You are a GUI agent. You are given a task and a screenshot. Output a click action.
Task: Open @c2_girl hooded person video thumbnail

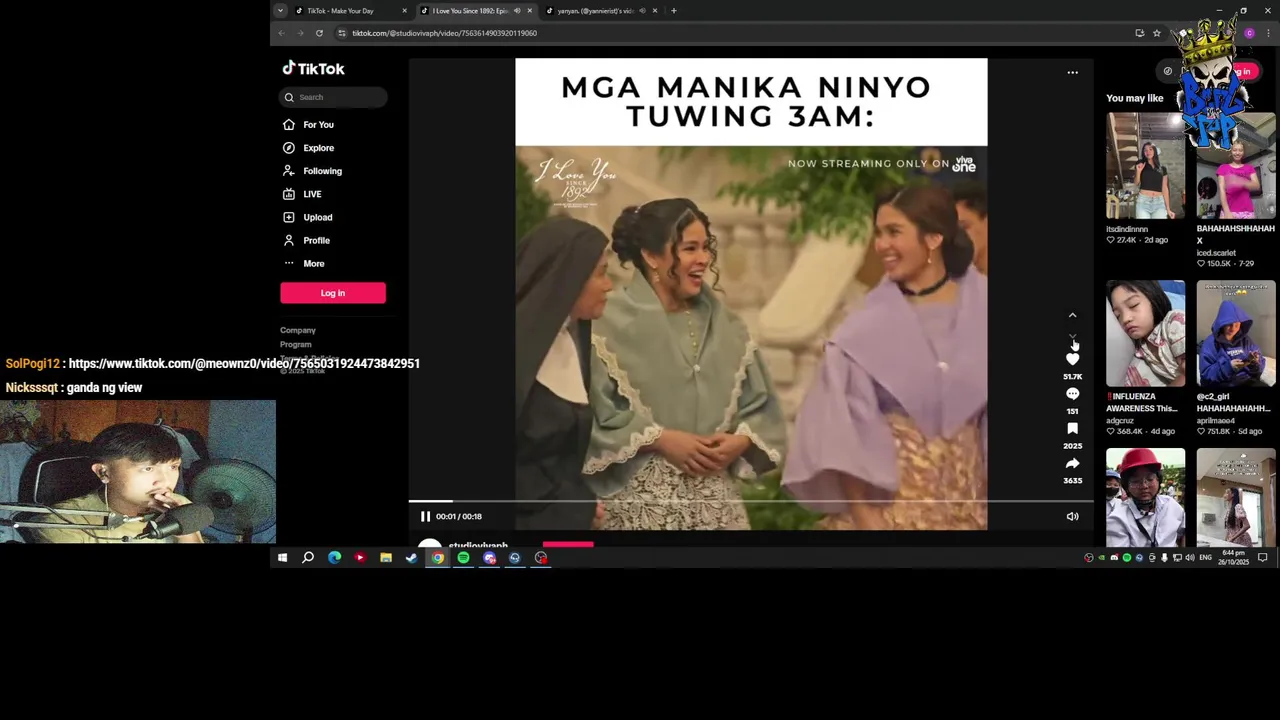[1236, 333]
